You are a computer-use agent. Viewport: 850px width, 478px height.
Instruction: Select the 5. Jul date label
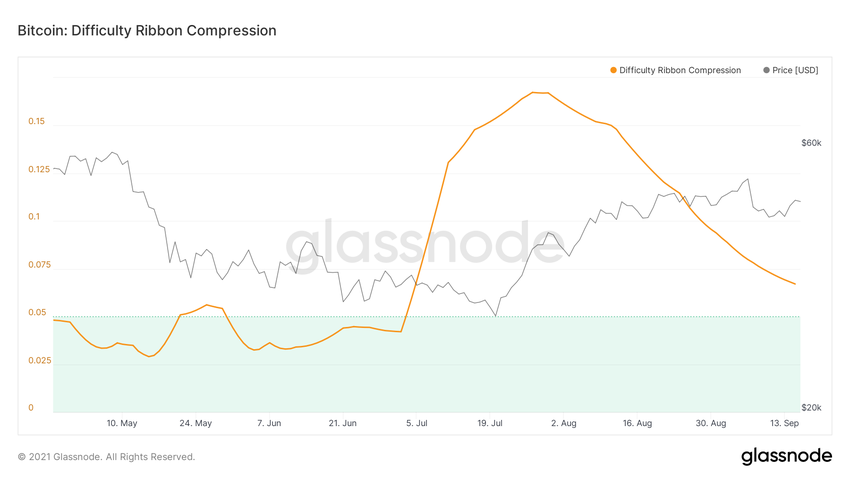pyautogui.click(x=417, y=424)
